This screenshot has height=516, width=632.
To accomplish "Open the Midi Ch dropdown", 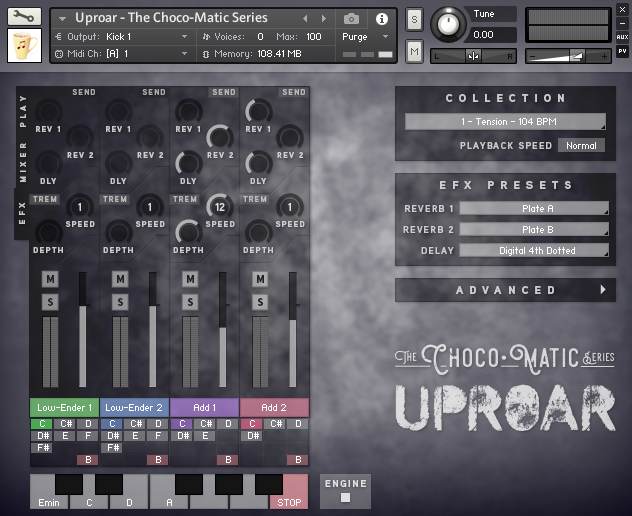I will coord(121,54).
